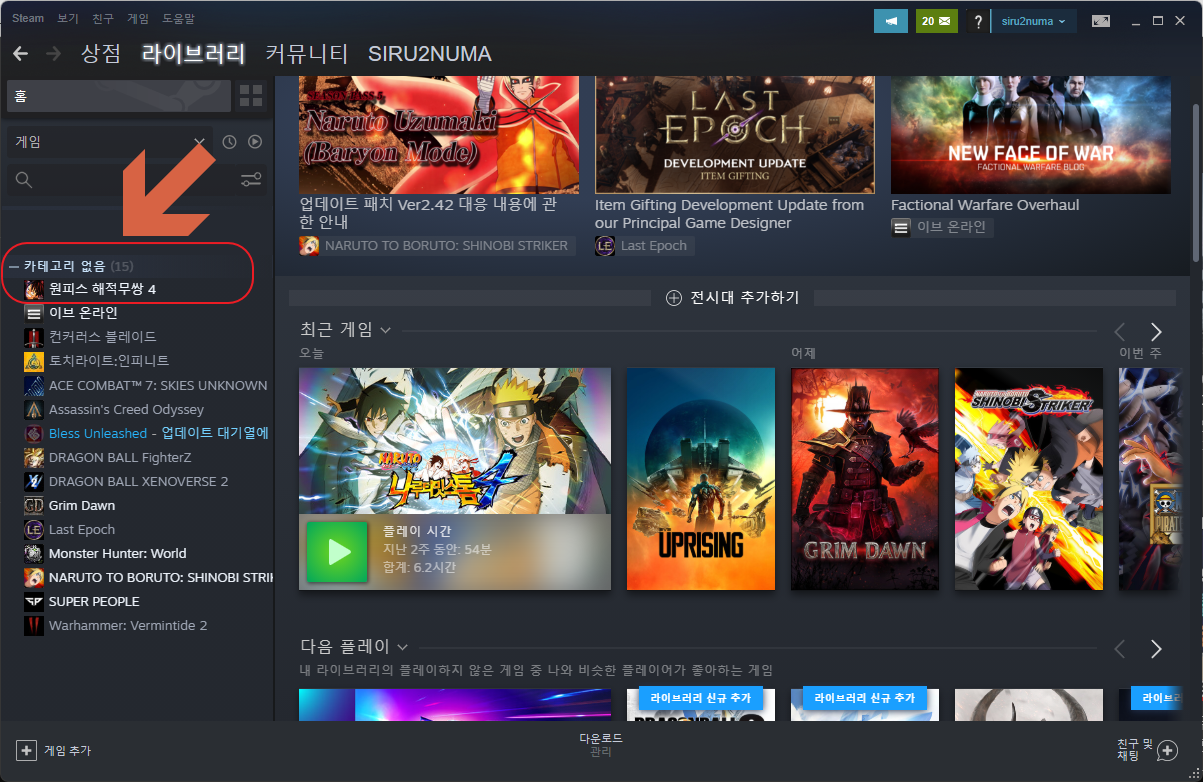Expand the 최근 게임 shelf dropdown

pyautogui.click(x=385, y=330)
